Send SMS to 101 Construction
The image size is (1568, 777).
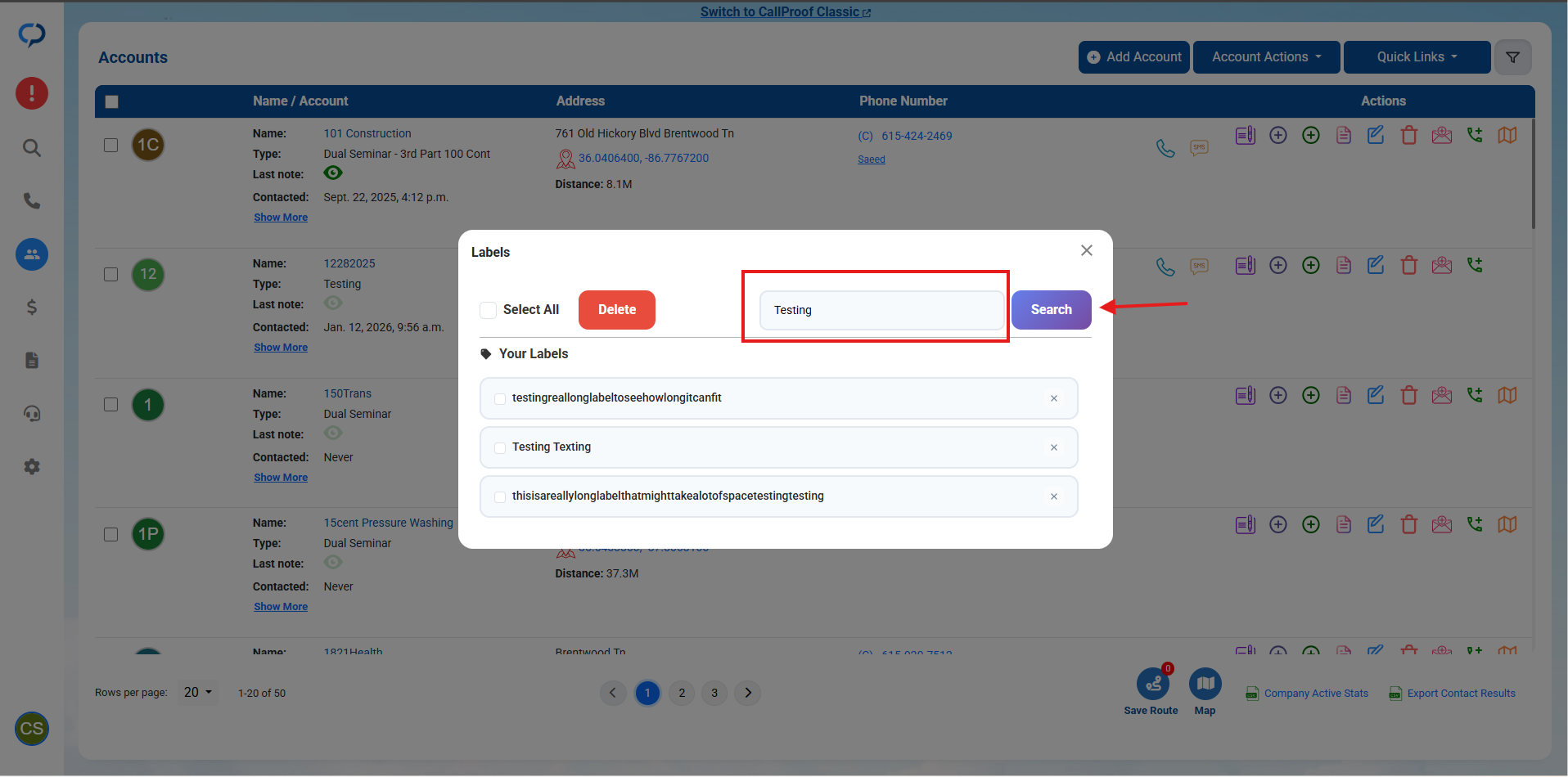coord(1199,148)
